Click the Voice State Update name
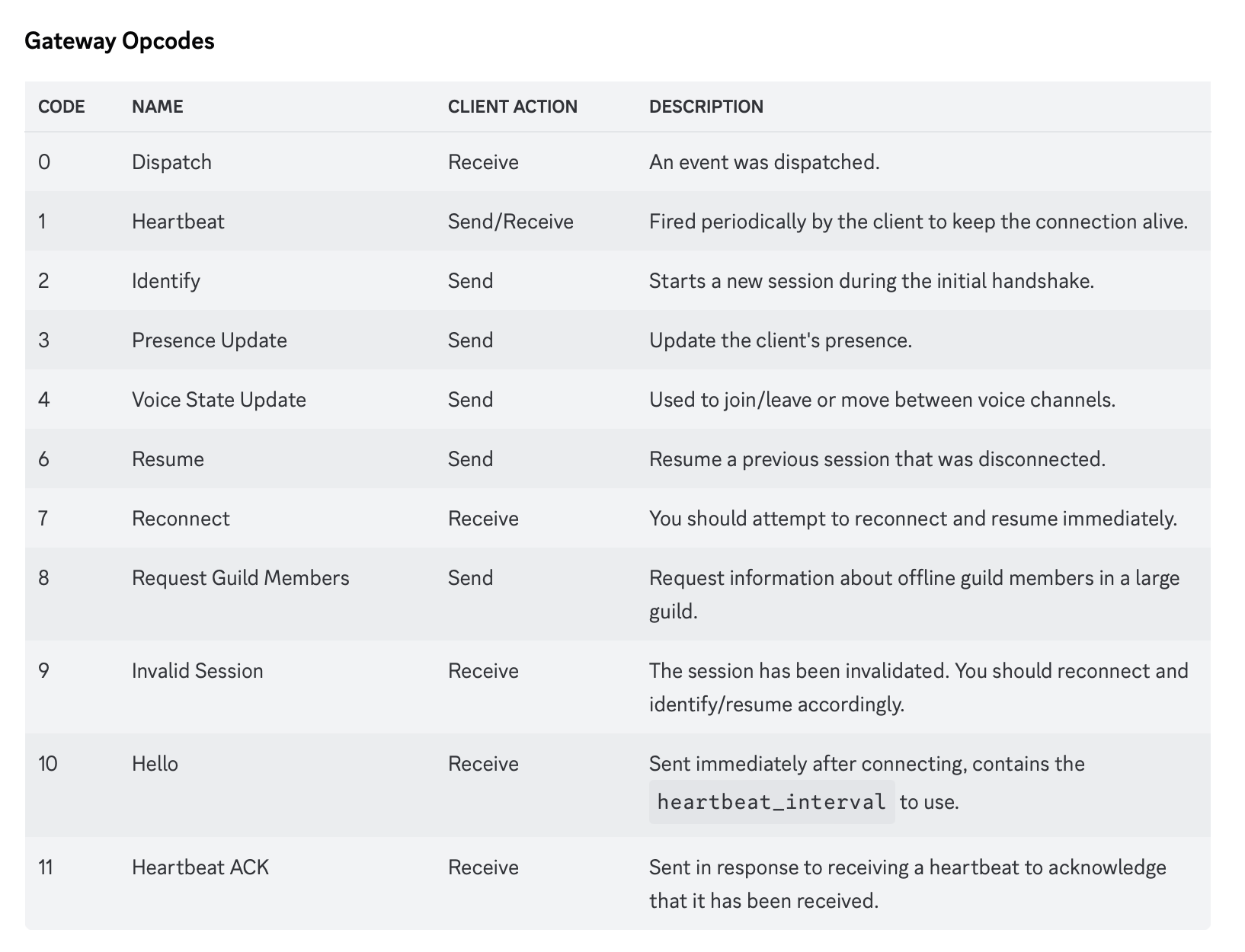Image resolution: width=1245 pixels, height=952 pixels. (219, 400)
